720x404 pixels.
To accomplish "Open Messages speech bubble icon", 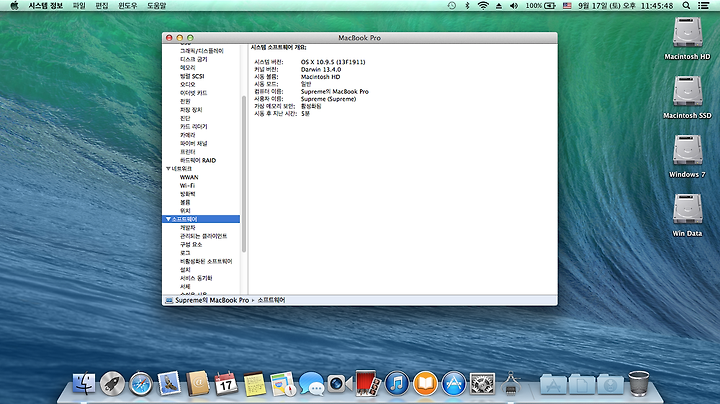I will 311,384.
